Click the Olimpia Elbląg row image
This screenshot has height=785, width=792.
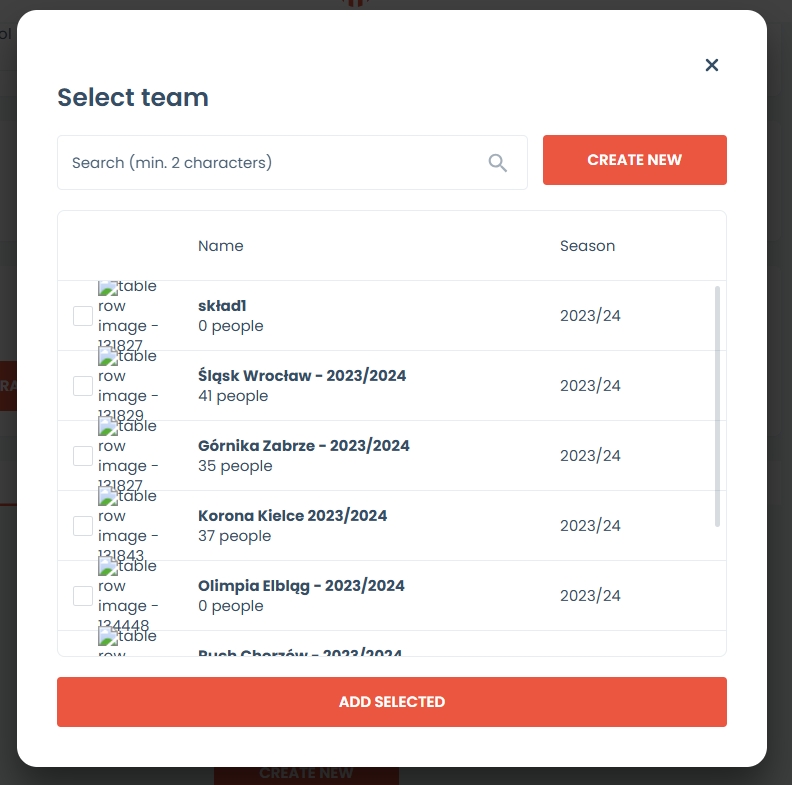click(128, 596)
